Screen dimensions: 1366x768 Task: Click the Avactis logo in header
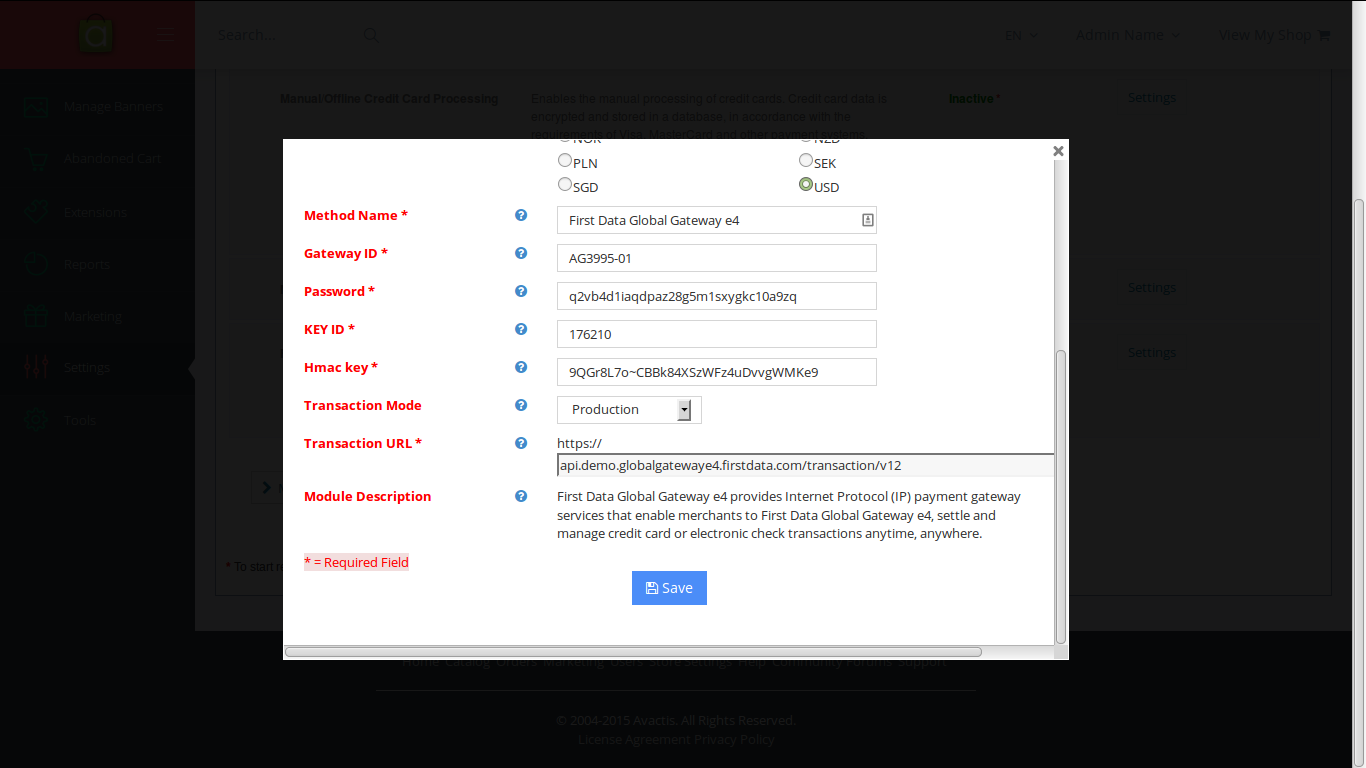[x=97, y=35]
